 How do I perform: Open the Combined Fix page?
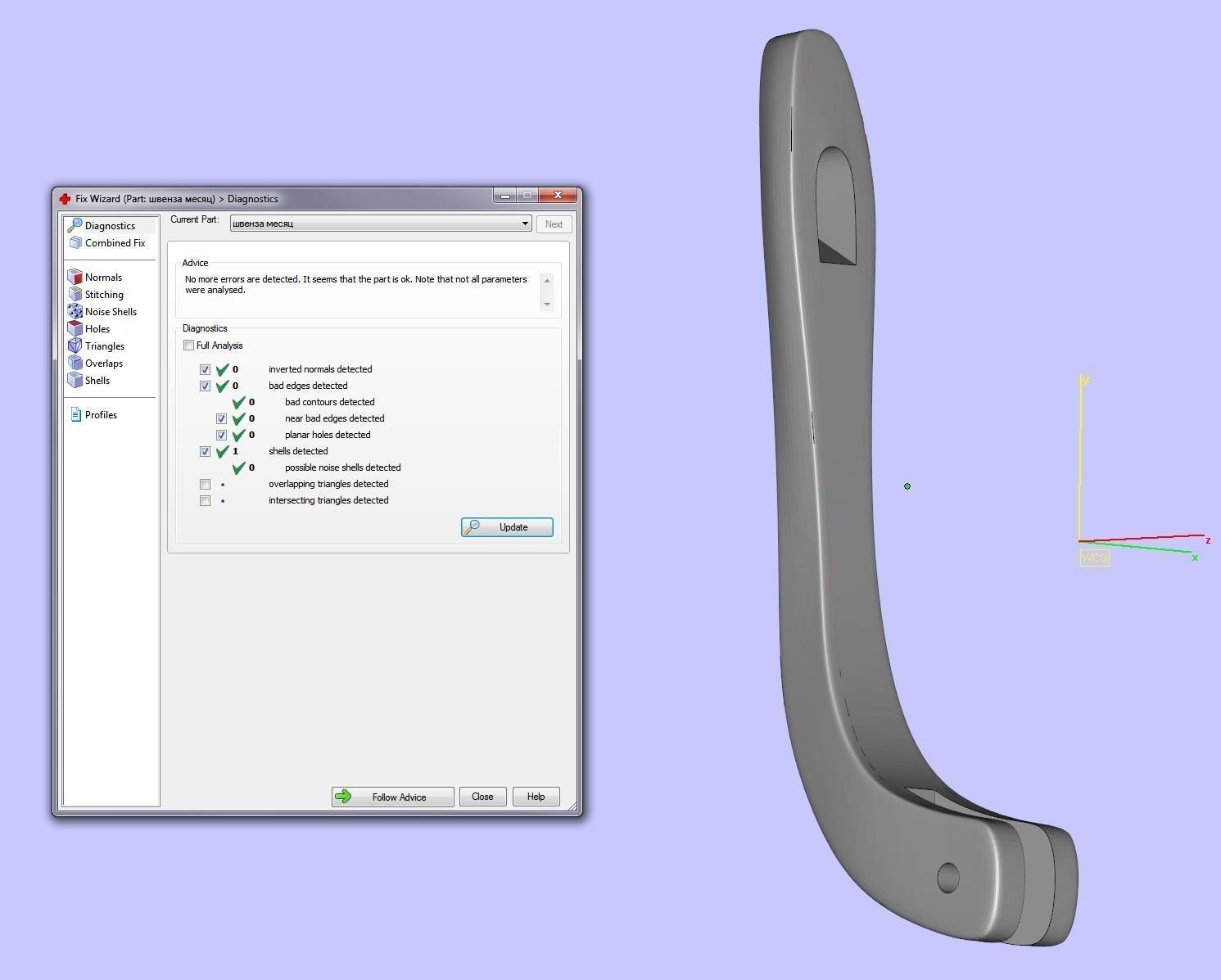tap(107, 242)
